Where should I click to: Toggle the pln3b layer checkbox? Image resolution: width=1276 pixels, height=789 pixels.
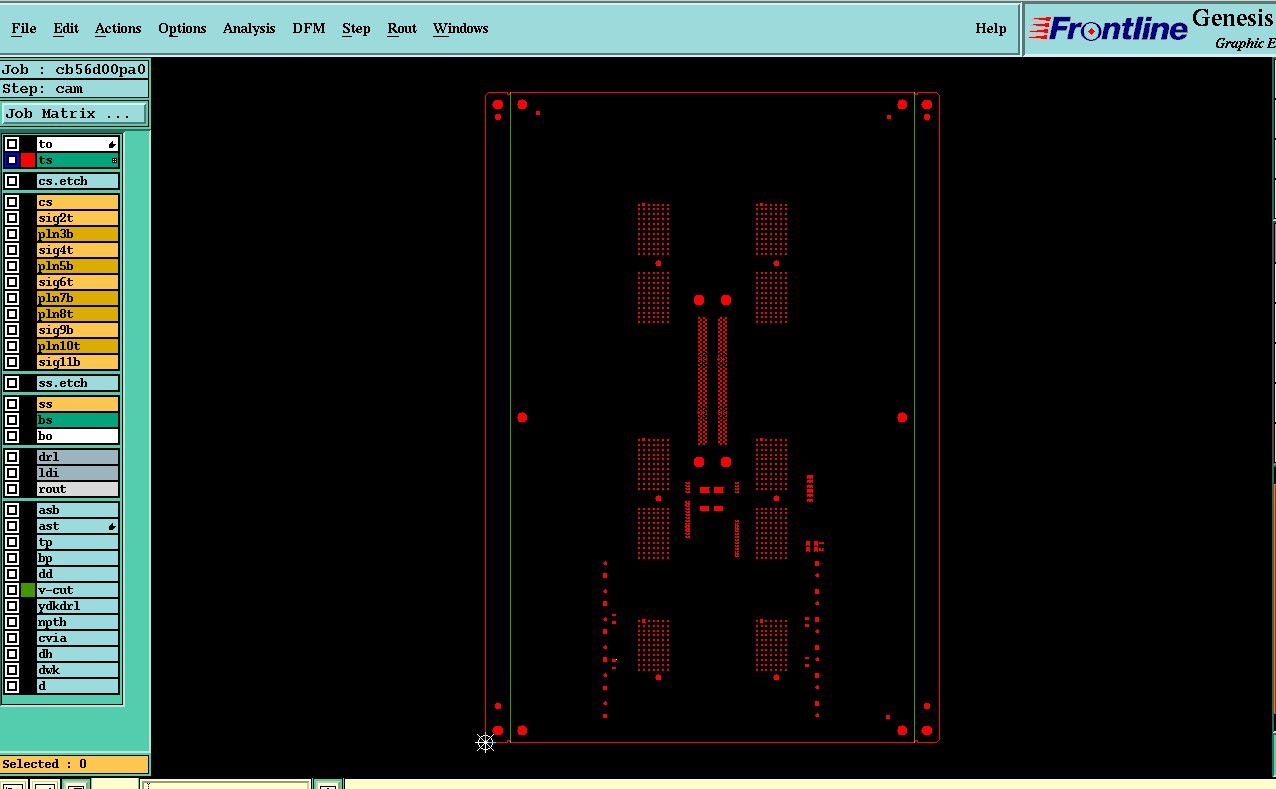tap(12, 234)
